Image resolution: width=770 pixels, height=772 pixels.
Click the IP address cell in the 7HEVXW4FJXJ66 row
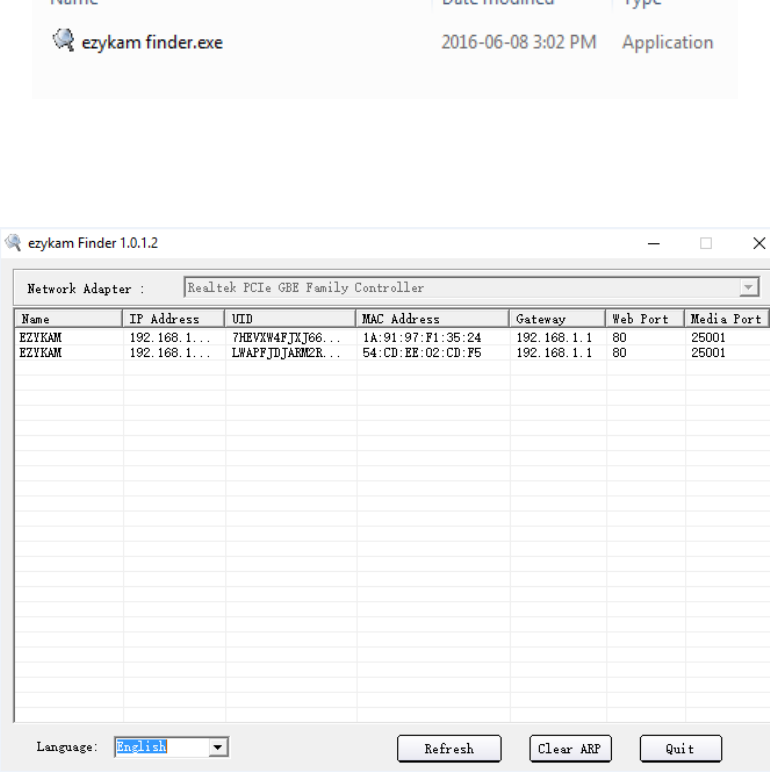coord(170,338)
